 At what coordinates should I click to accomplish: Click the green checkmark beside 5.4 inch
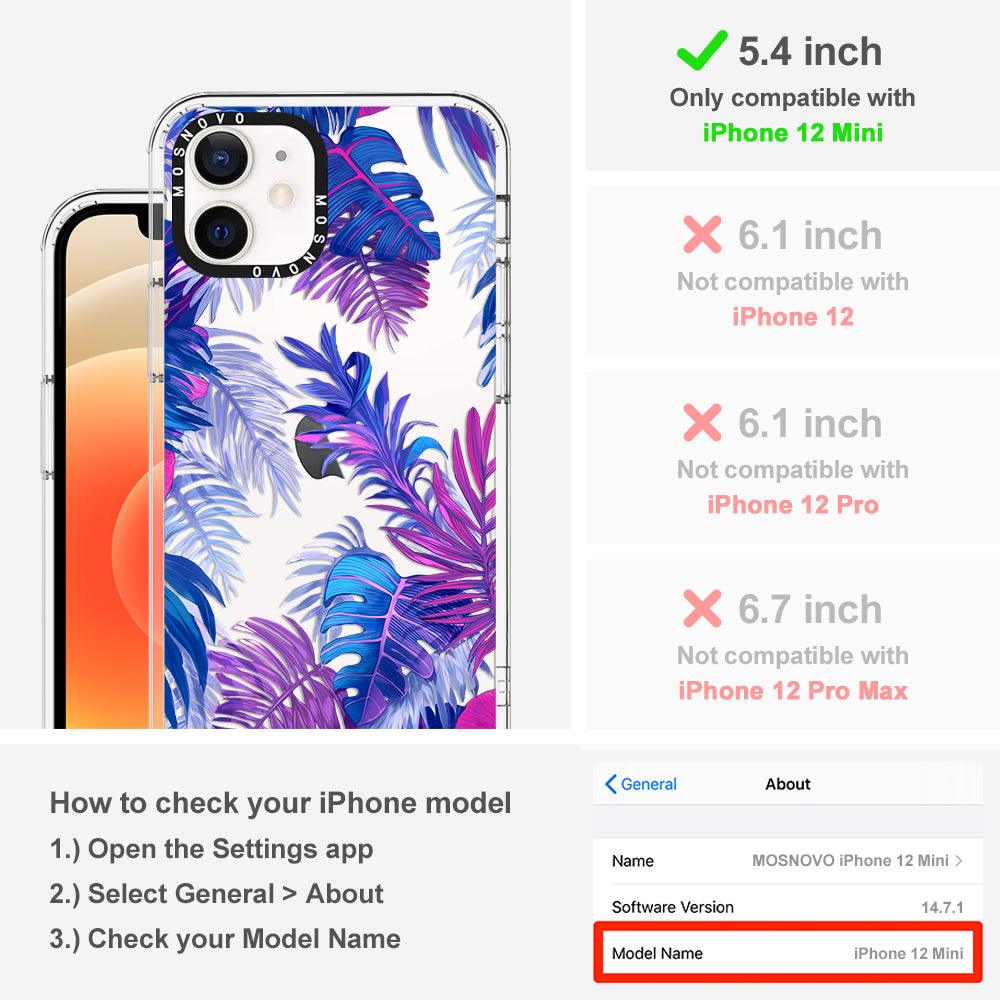[702, 50]
